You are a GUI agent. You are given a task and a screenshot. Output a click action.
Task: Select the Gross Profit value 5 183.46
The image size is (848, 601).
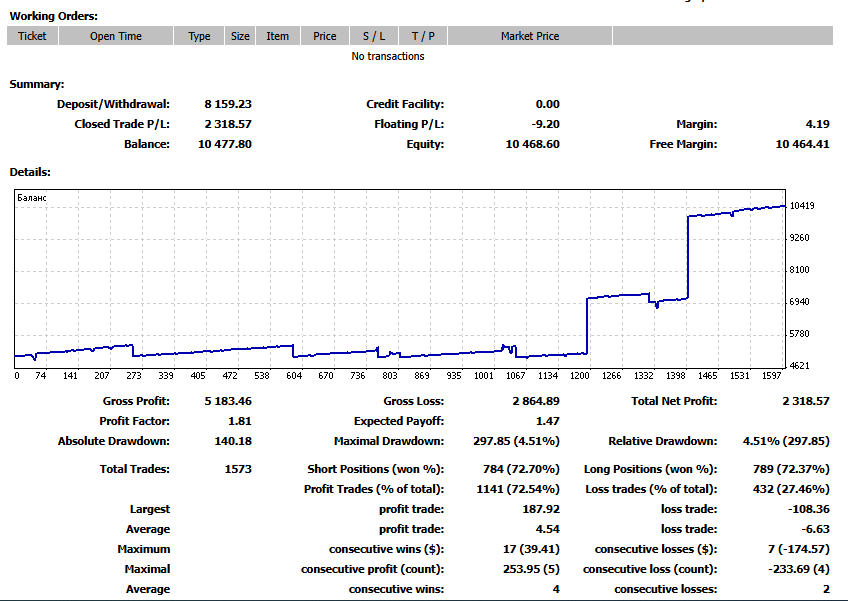coord(228,401)
